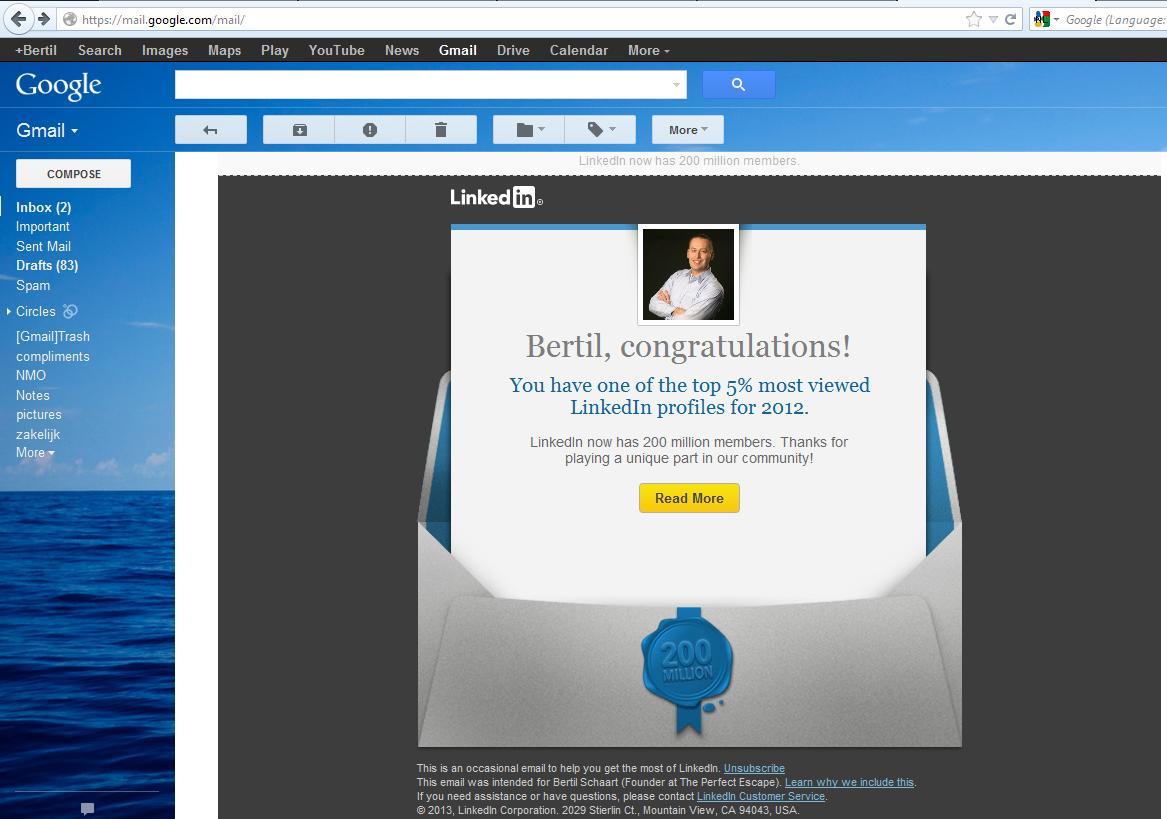Click the Circles icon next to label
This screenshot has width=1167, height=819.
(70, 311)
